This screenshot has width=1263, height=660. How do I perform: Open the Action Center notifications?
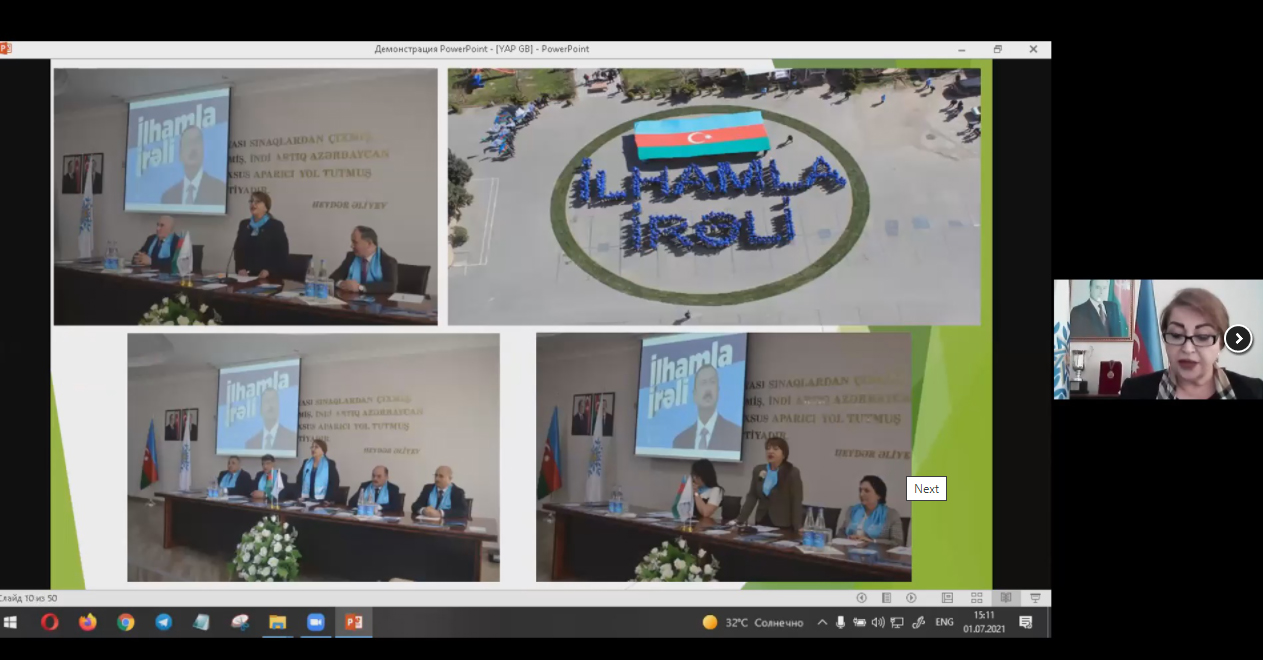(1025, 622)
